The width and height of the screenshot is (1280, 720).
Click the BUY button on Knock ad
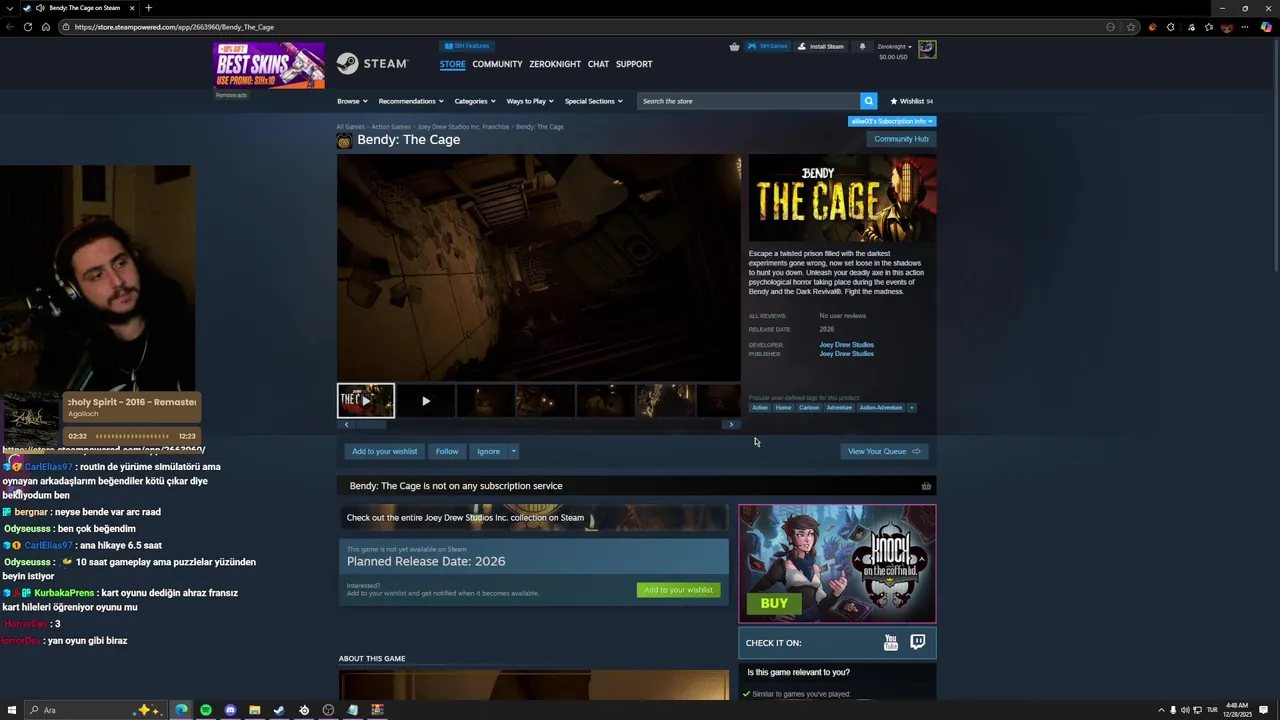[774, 603]
